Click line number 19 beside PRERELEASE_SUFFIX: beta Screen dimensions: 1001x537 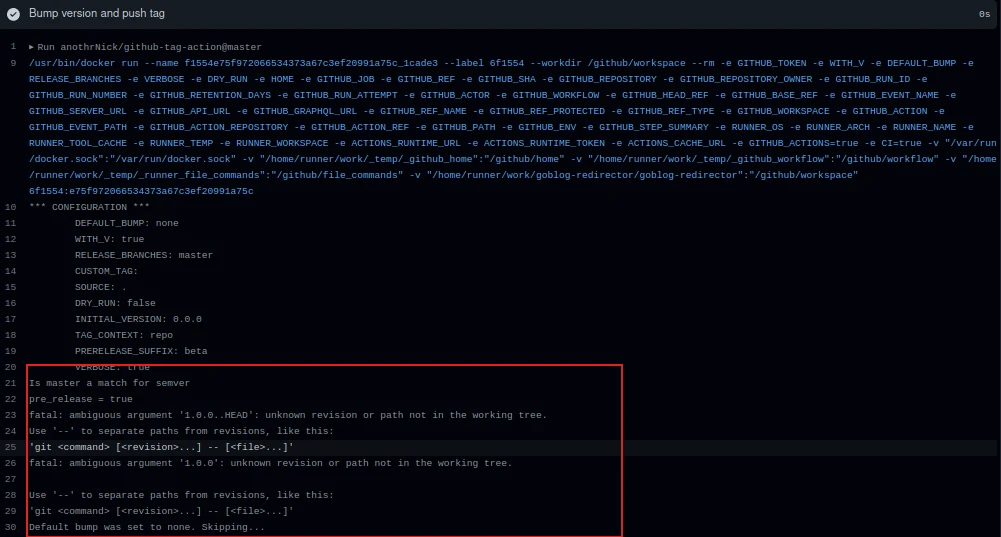coord(10,351)
